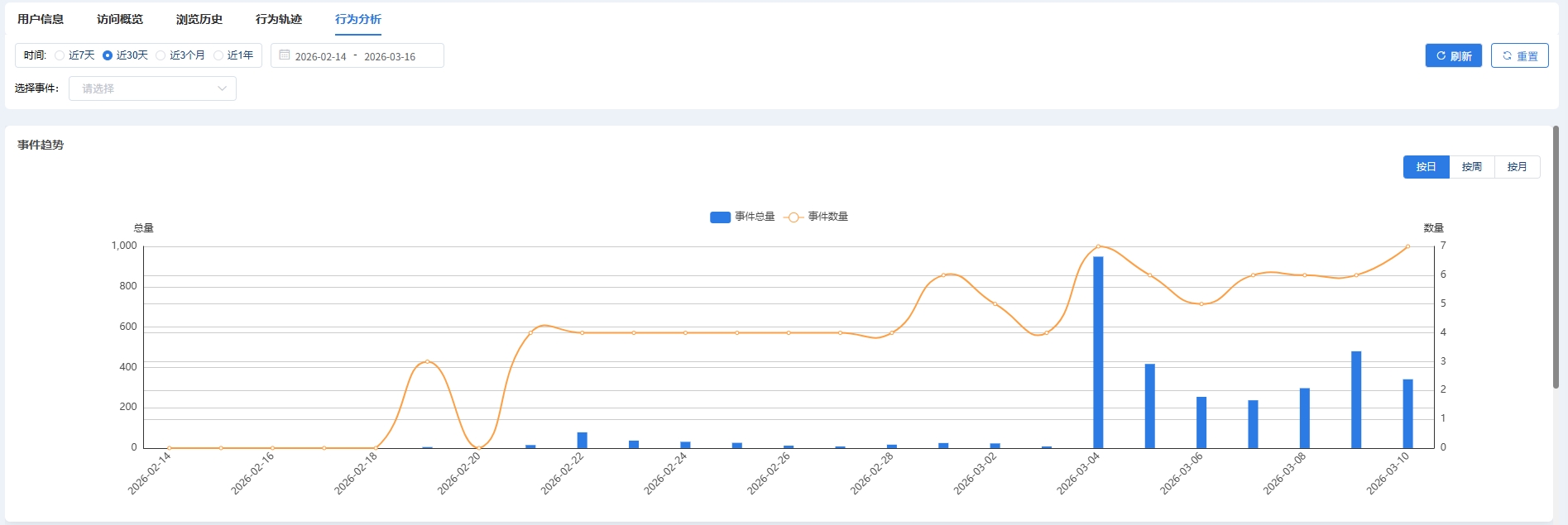This screenshot has width=1568, height=525.
Task: Switch to the 行为轨迹 tab
Action: (x=279, y=19)
